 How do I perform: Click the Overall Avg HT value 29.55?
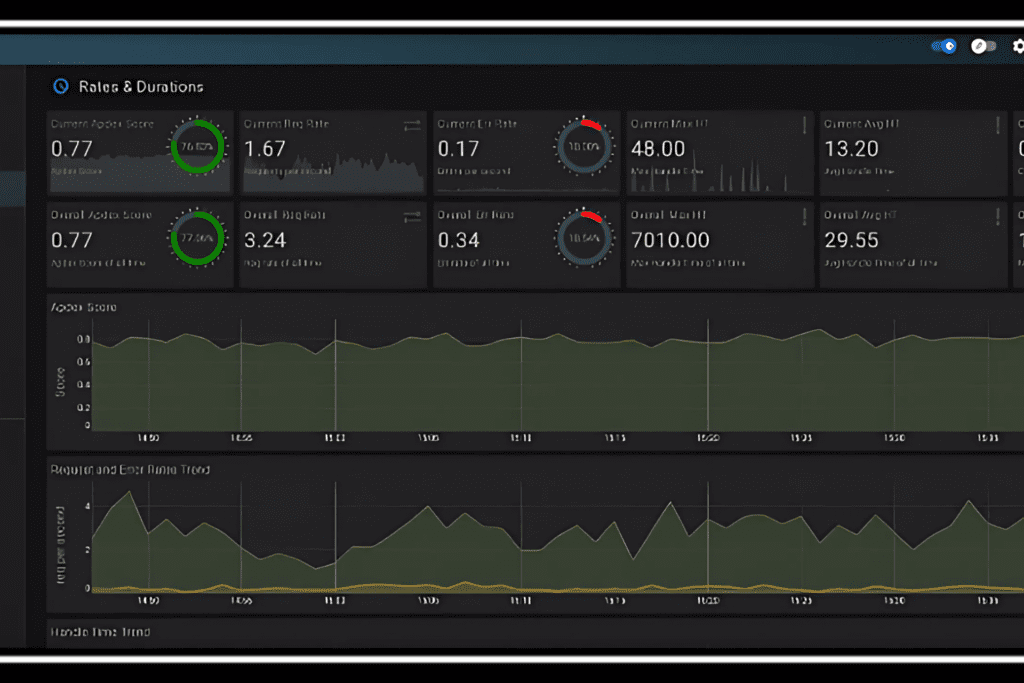[851, 240]
